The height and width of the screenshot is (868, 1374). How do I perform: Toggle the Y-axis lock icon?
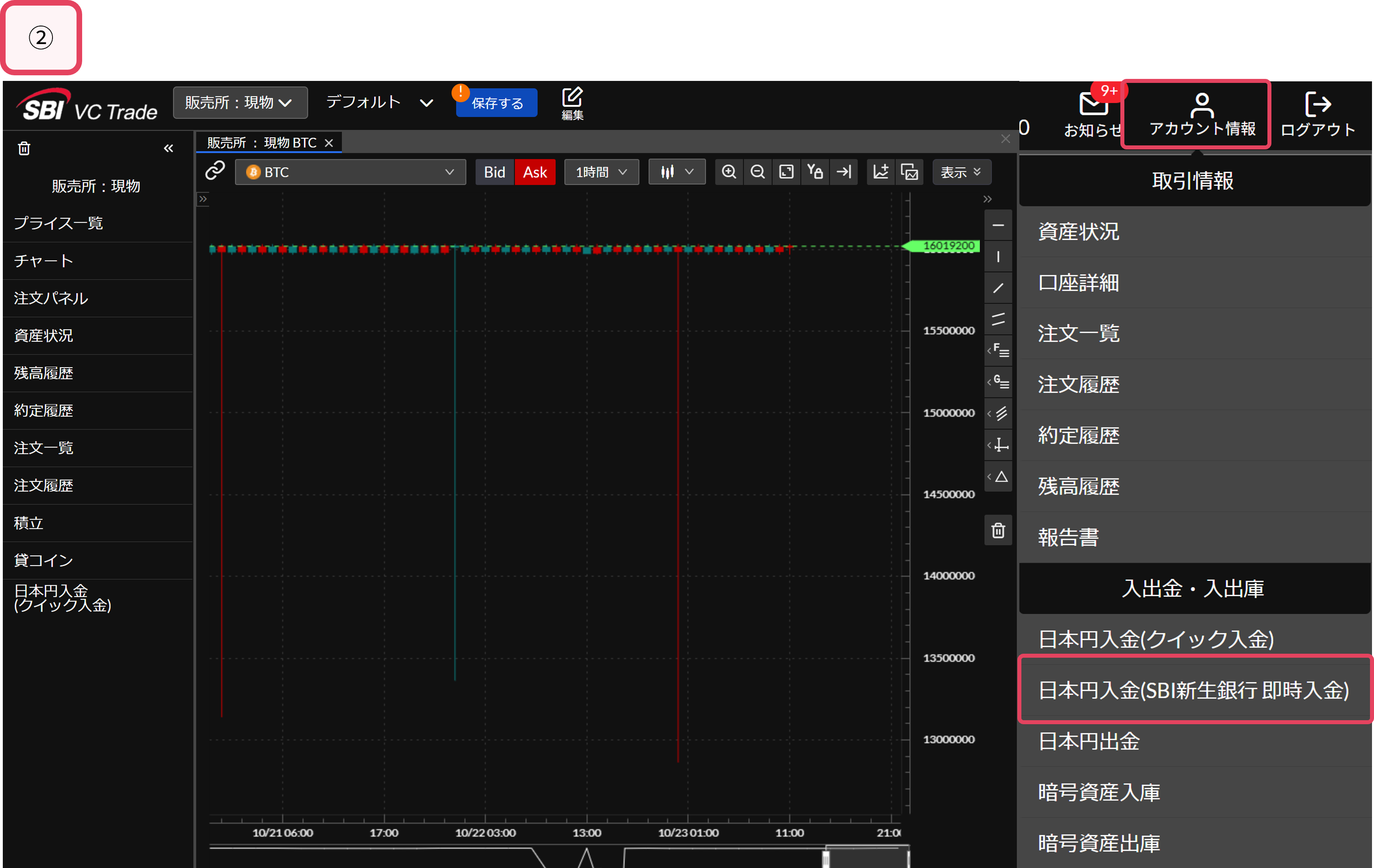click(x=815, y=172)
